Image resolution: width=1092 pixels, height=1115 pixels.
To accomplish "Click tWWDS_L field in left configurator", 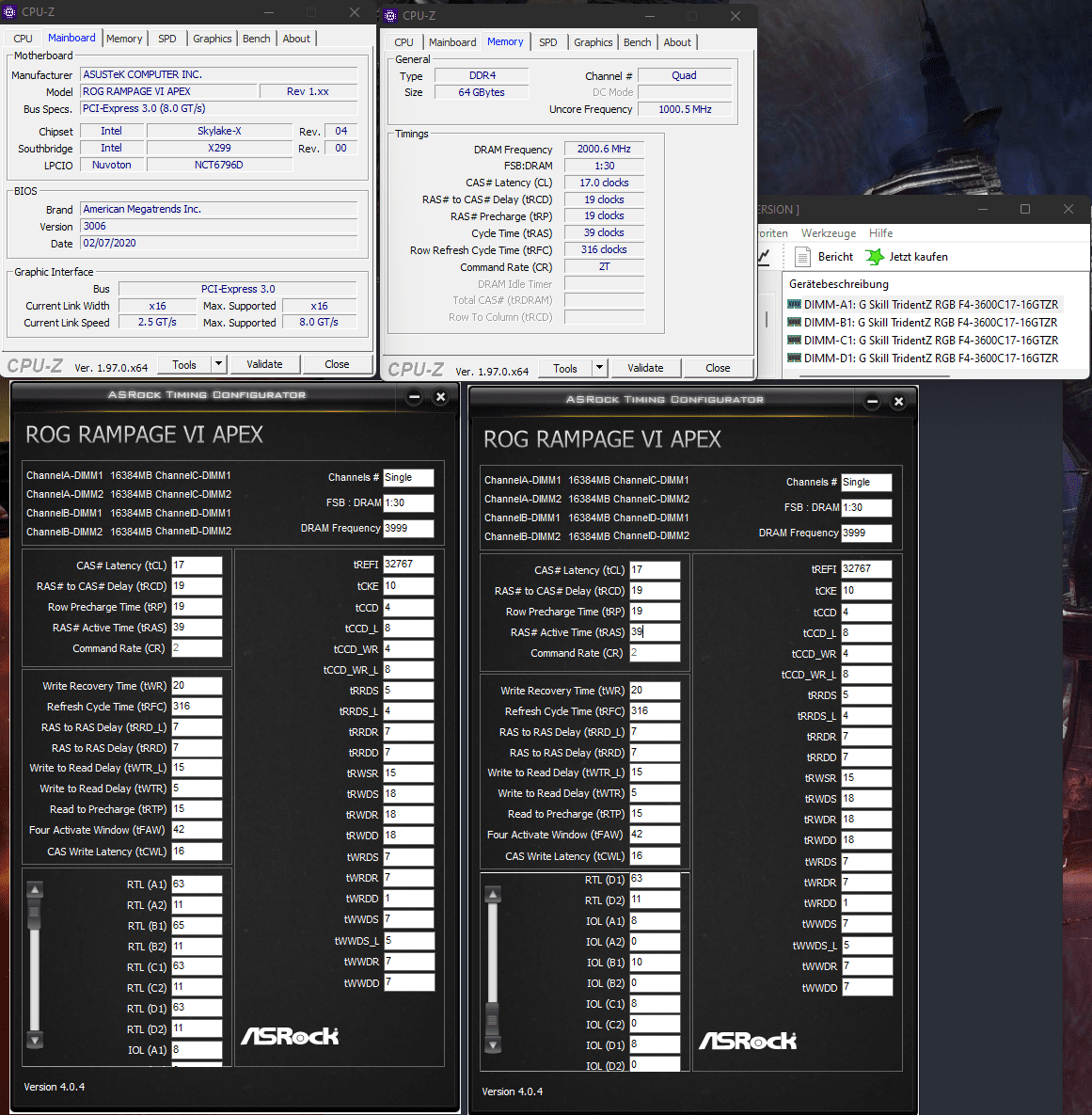I will tap(408, 941).
